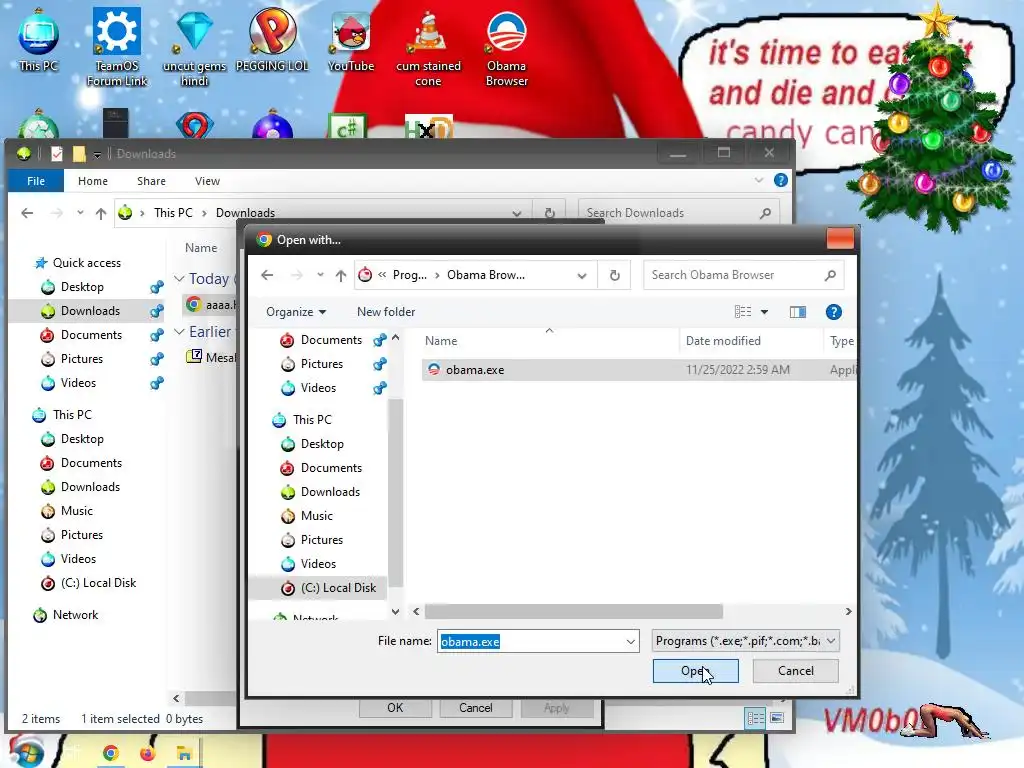1024x768 pixels.
Task: Click the Windows Start button
Action: click(x=25, y=752)
